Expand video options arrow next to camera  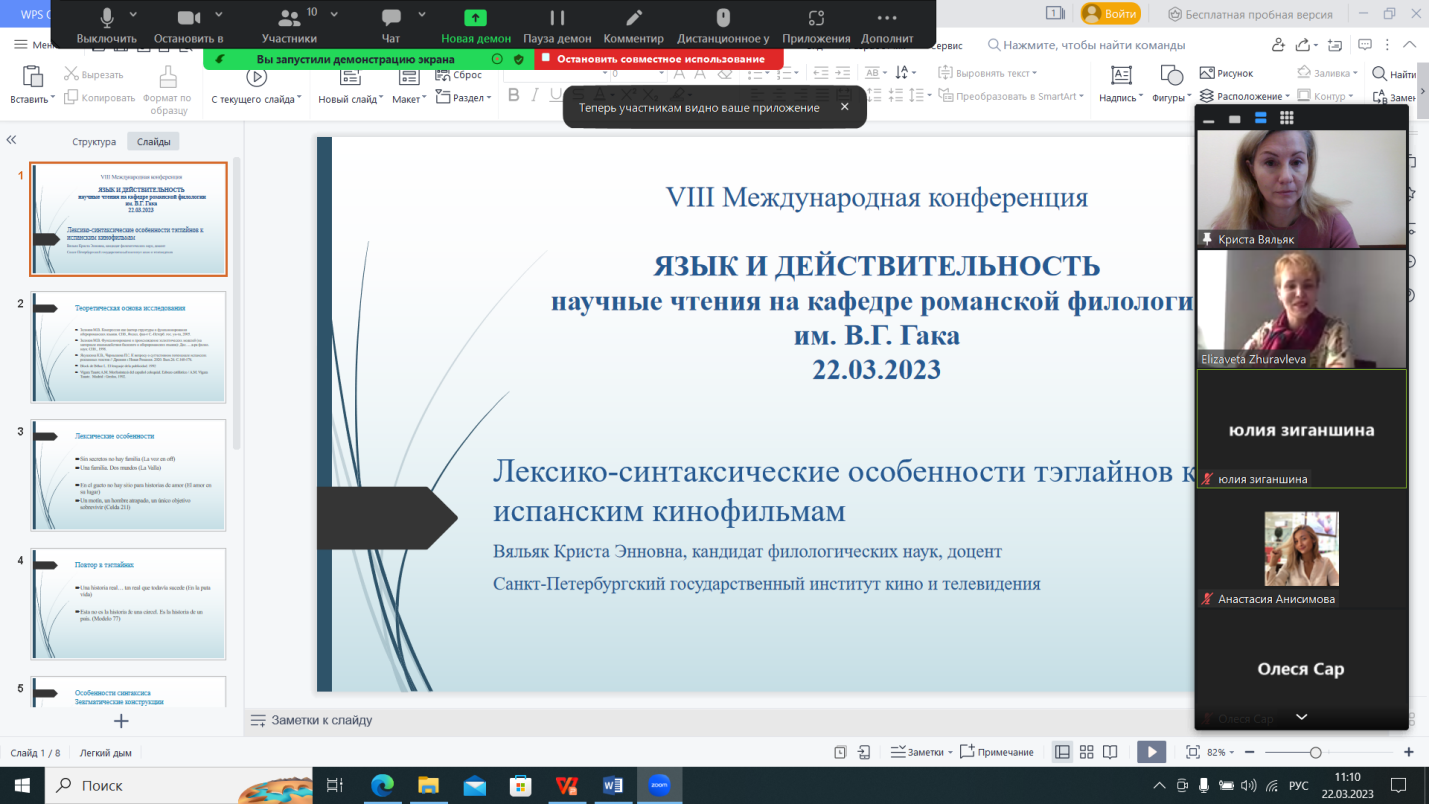tap(219, 15)
